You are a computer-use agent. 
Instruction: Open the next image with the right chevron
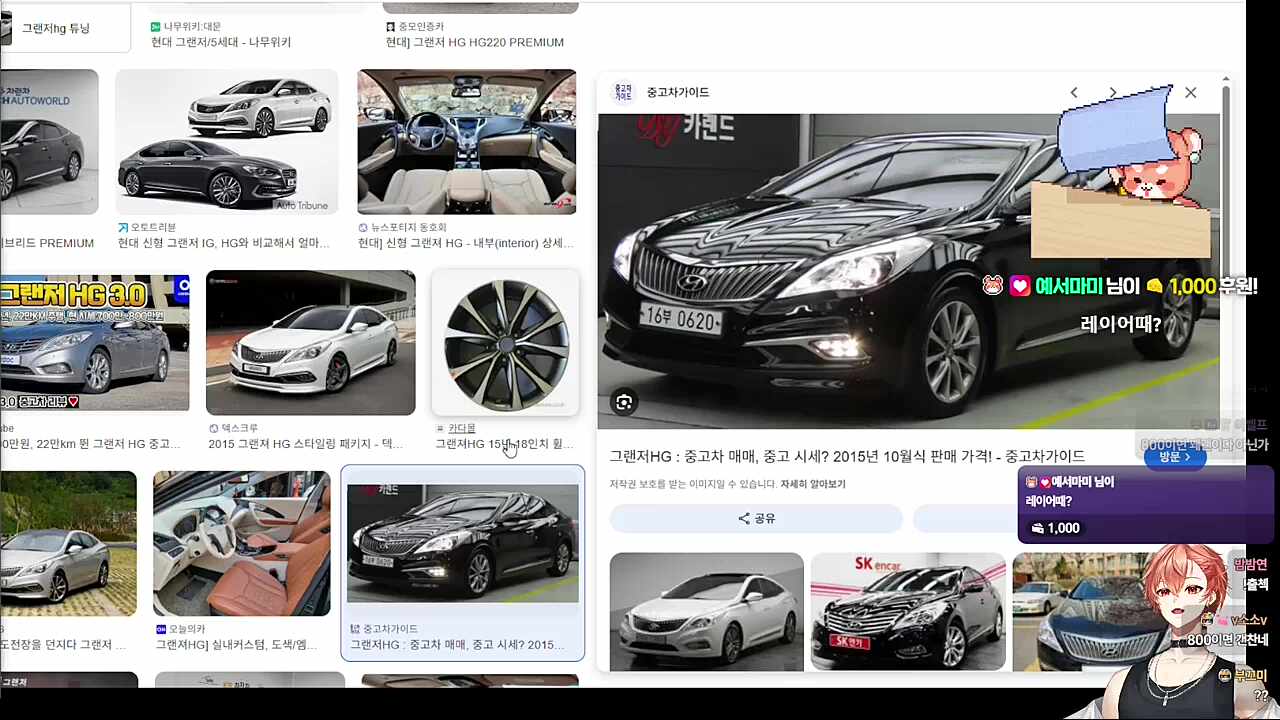click(1113, 92)
